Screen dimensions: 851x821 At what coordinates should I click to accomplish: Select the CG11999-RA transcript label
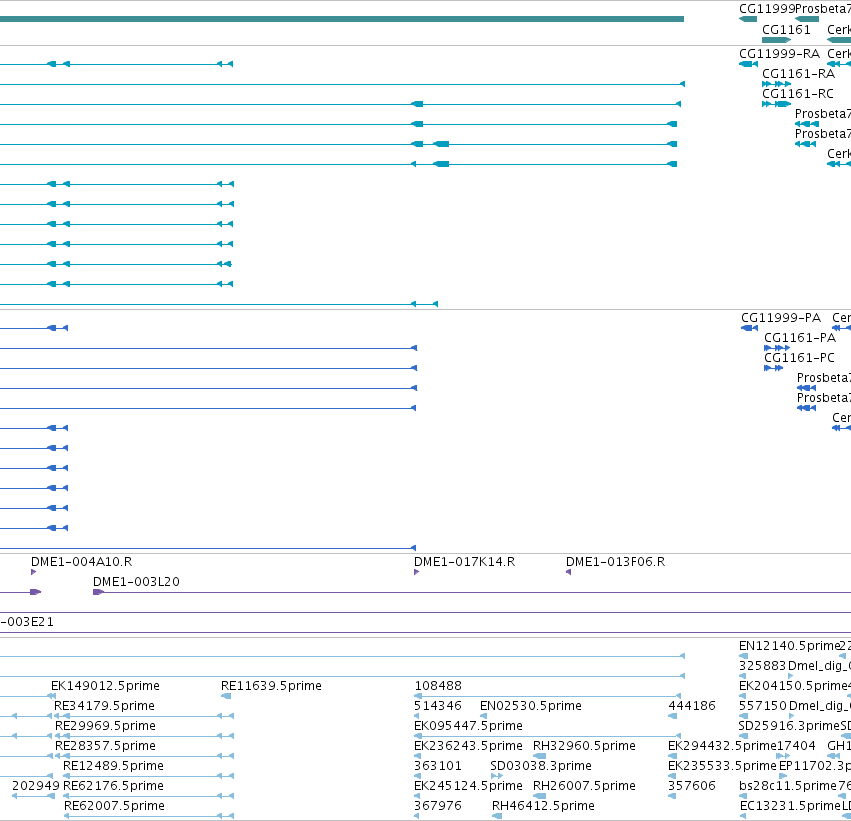click(779, 54)
